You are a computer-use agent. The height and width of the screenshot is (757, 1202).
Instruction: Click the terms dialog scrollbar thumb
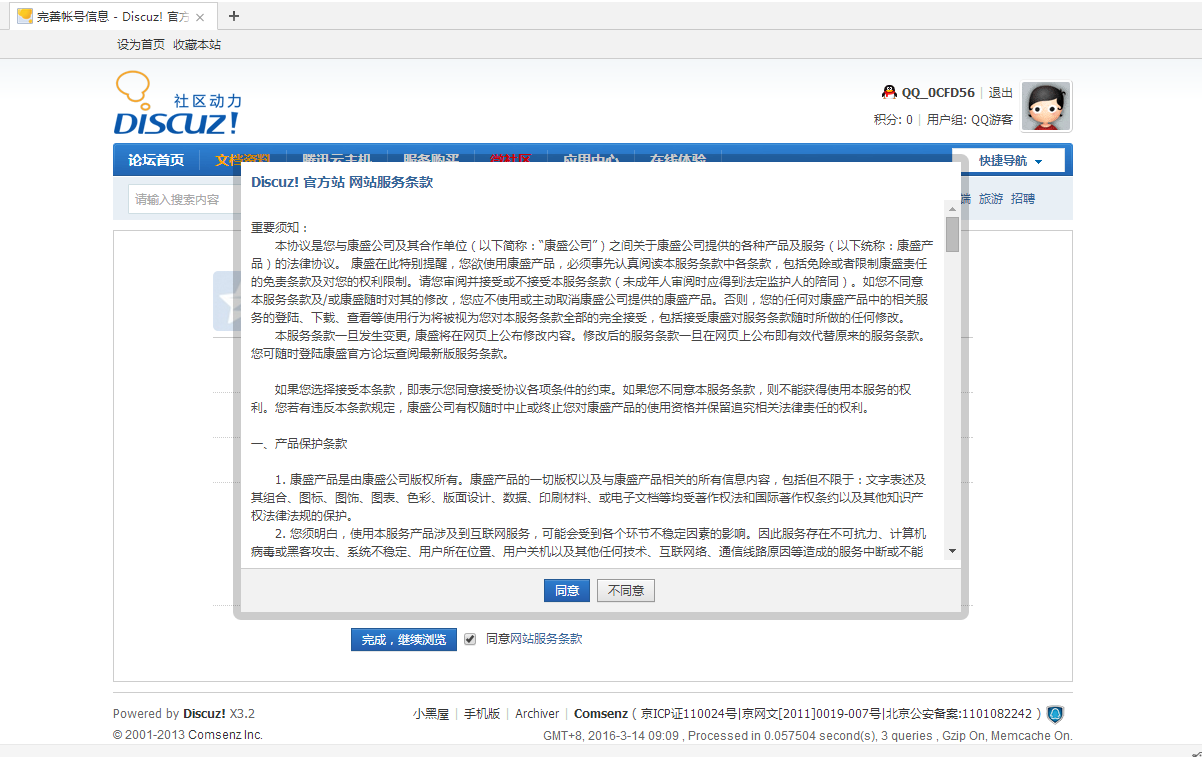pyautogui.click(x=952, y=234)
